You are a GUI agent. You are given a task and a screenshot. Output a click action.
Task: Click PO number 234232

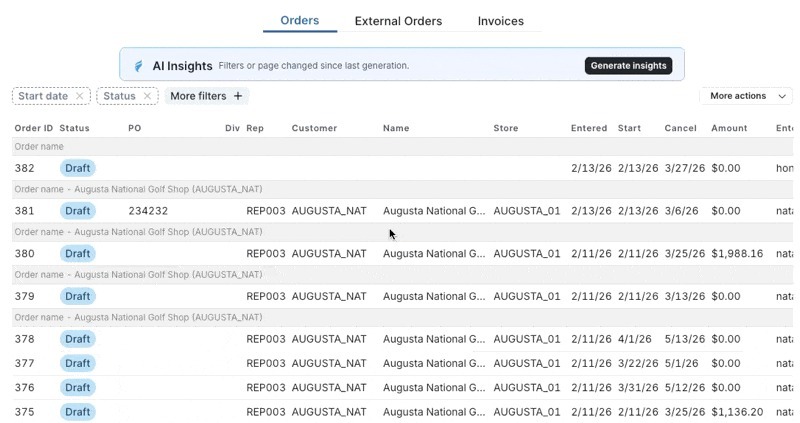tap(148, 211)
